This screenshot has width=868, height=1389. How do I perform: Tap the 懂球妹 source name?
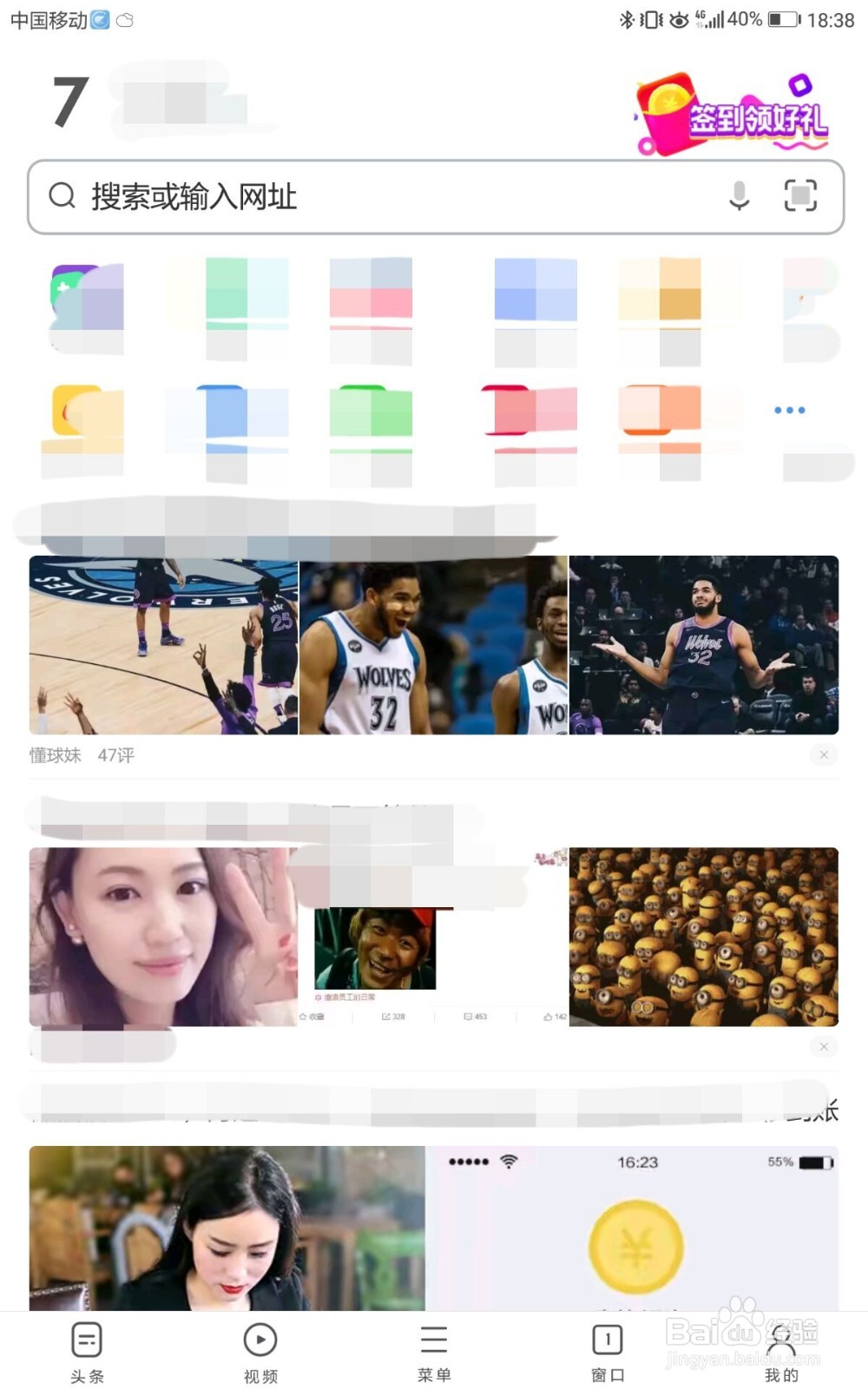[x=56, y=755]
